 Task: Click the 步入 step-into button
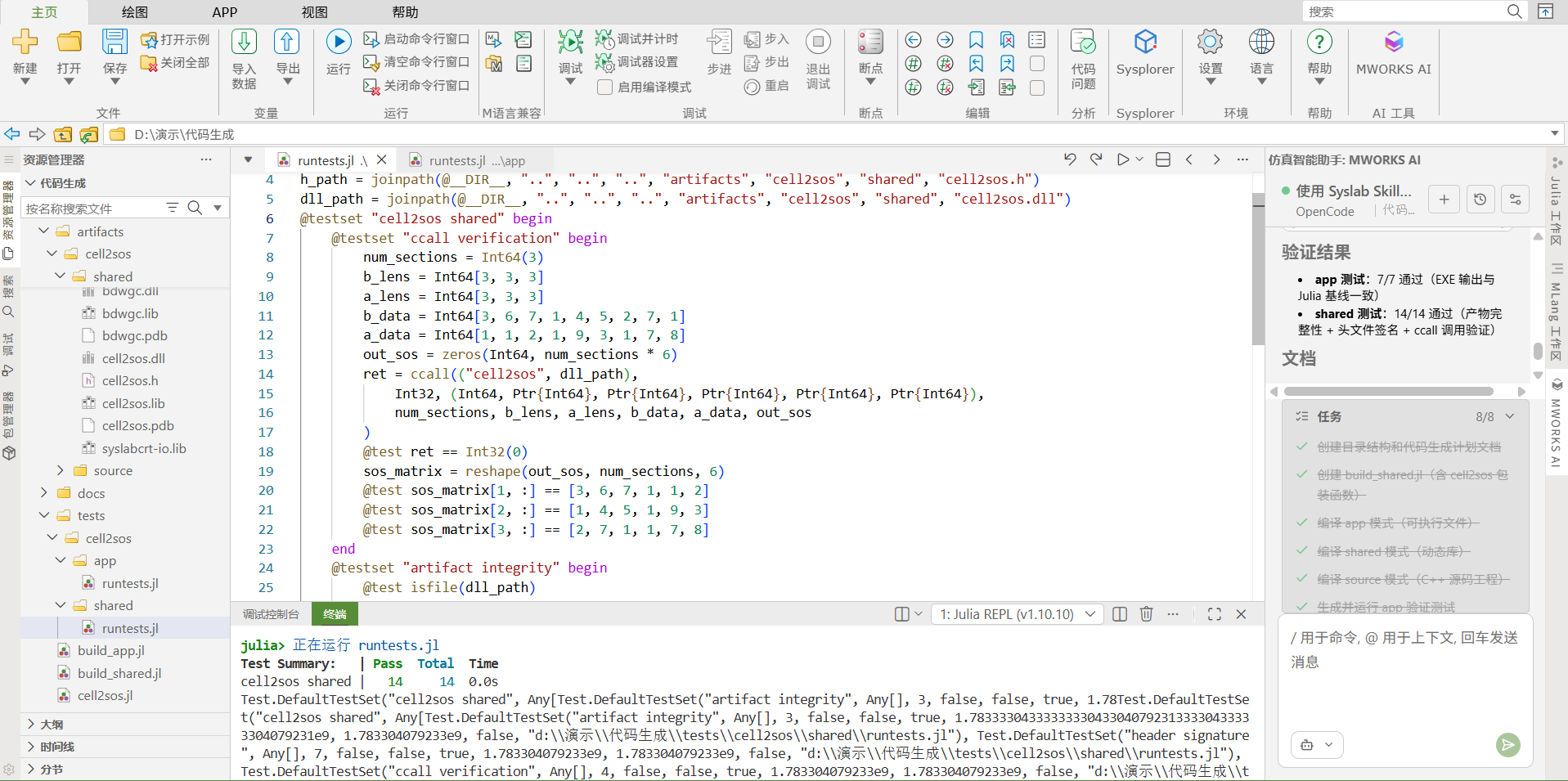(766, 39)
